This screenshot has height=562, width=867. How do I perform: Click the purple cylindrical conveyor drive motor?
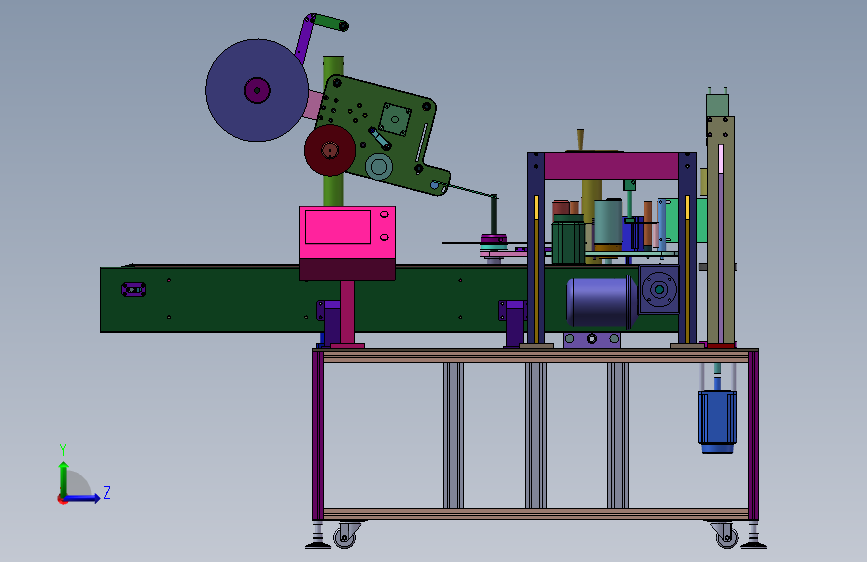click(602, 302)
